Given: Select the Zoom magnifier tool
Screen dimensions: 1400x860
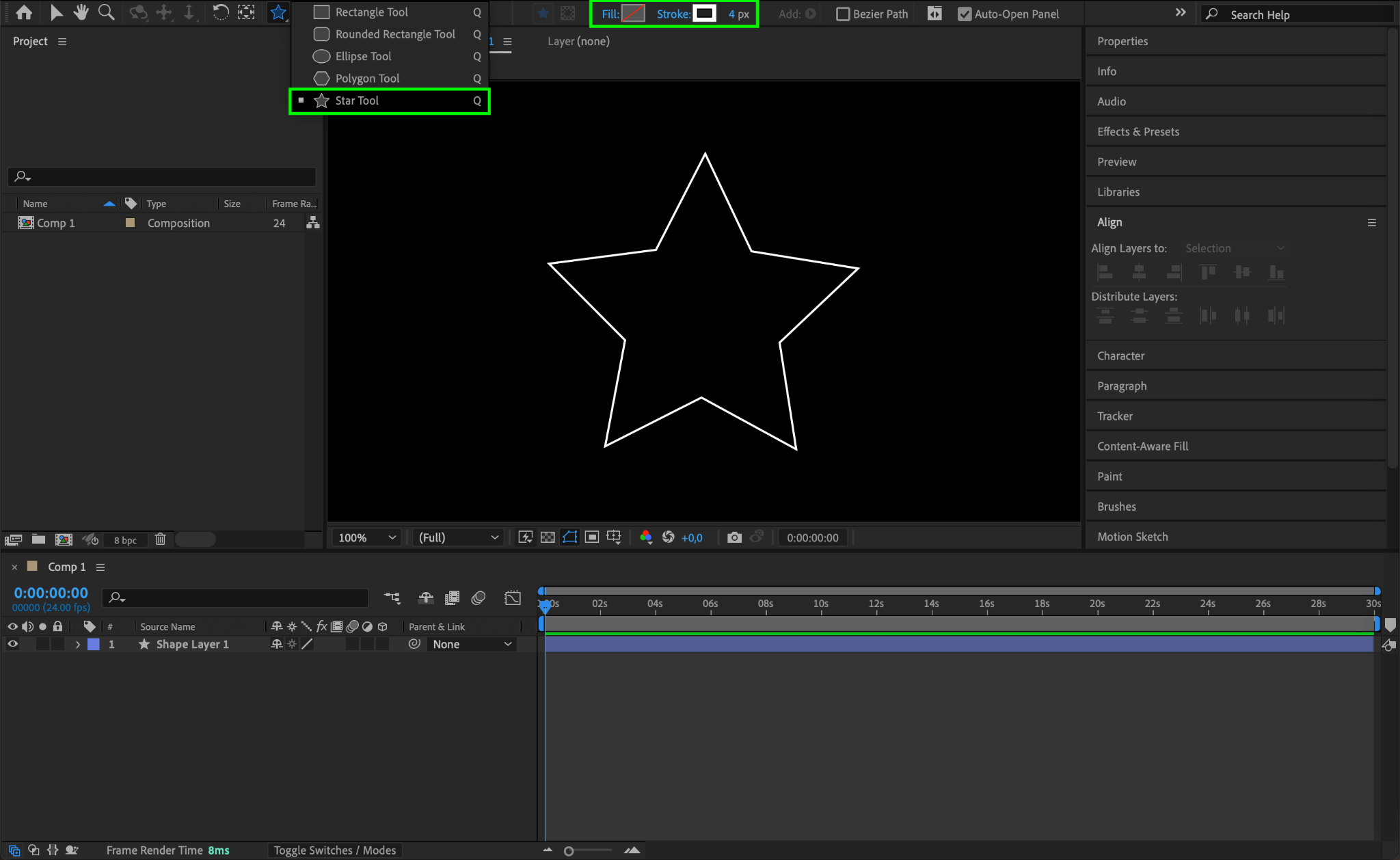Looking at the screenshot, I should pos(106,12).
